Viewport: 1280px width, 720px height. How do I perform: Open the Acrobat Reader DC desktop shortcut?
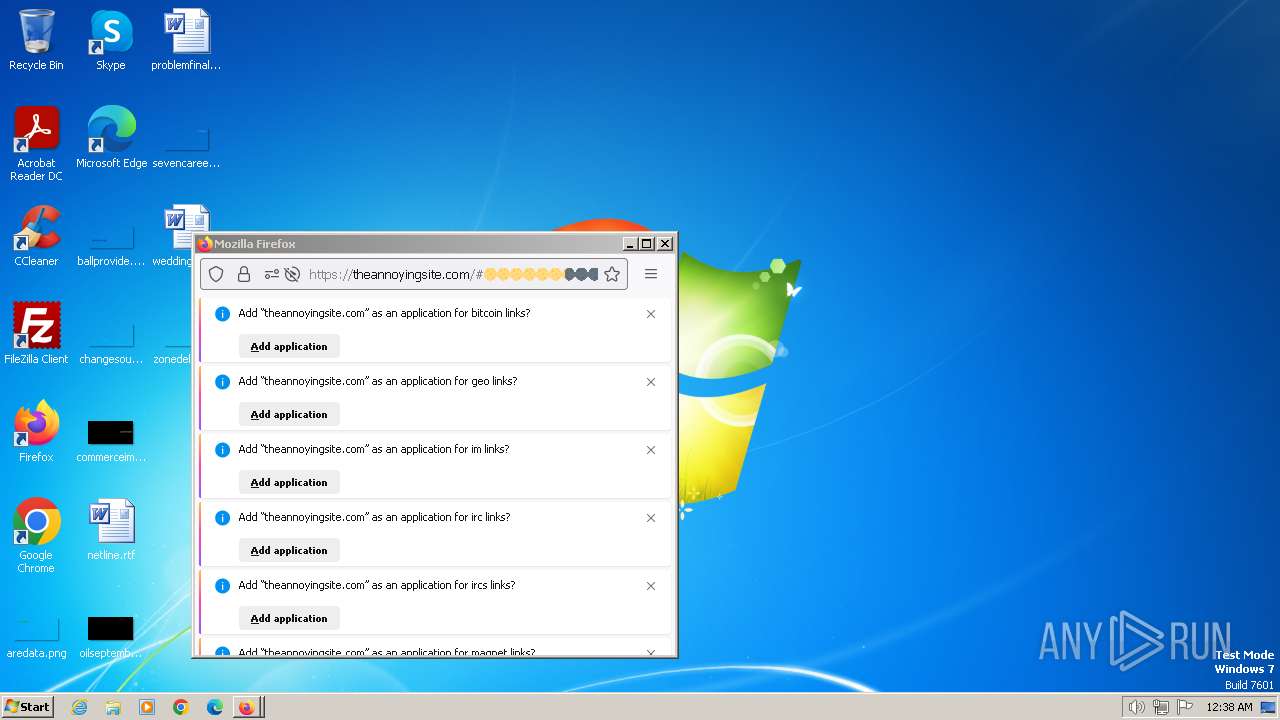[36, 144]
